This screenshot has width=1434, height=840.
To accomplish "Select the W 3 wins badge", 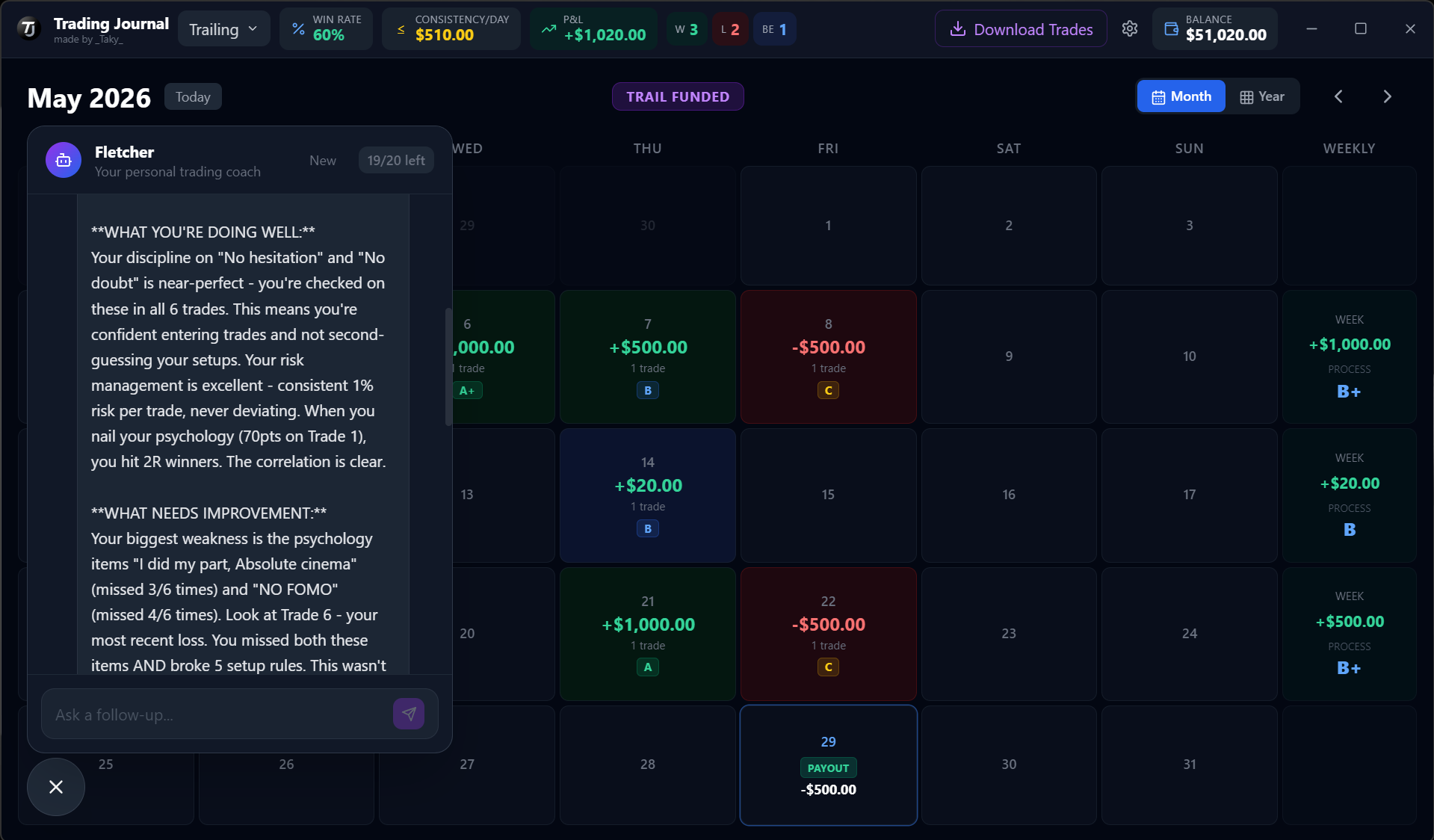I will [x=686, y=29].
